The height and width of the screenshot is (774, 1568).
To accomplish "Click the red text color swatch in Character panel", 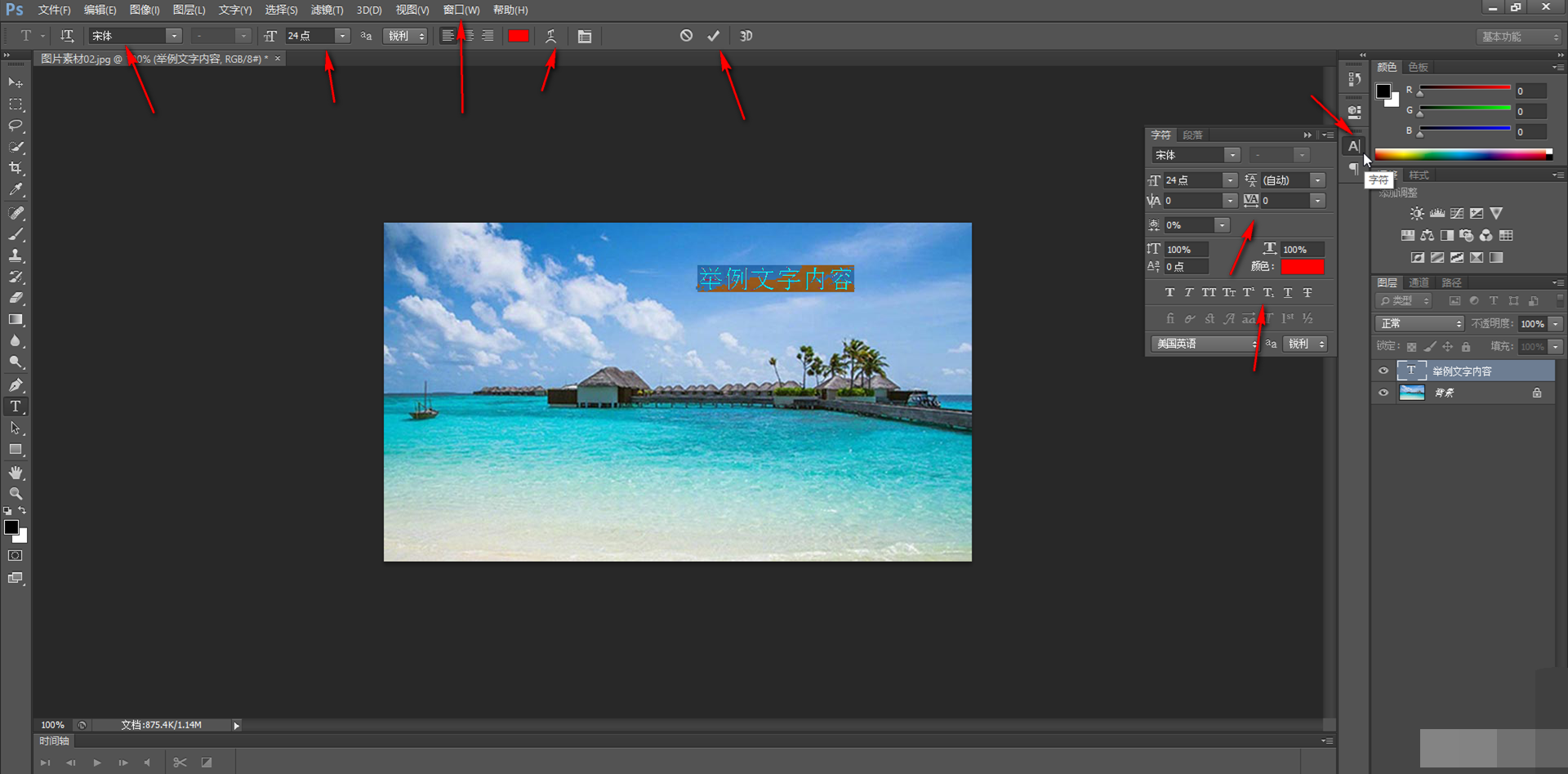I will coord(1303,267).
